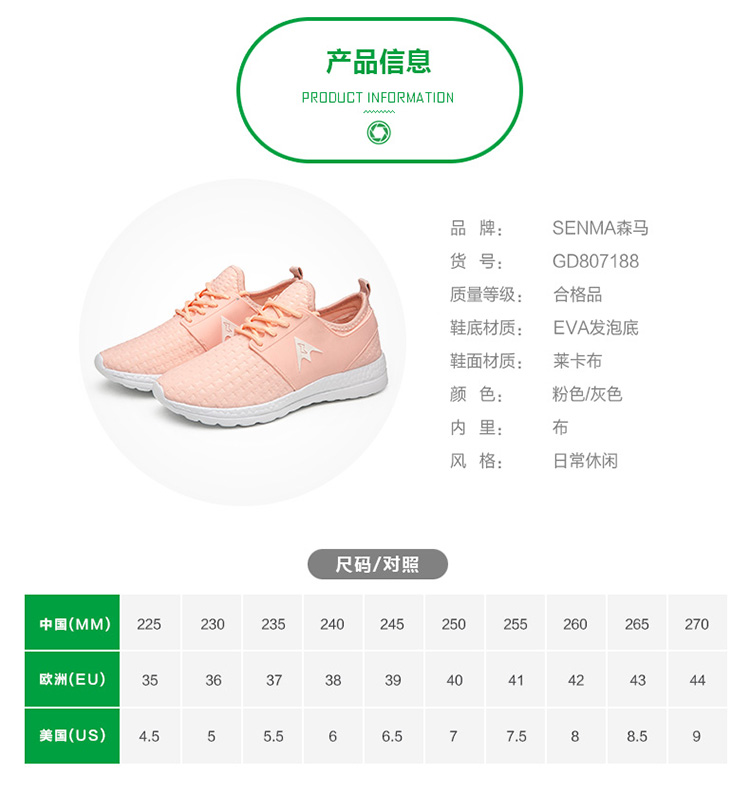Viewport: 750px width, 795px height.
Task: Select the 欧洲(EU) row header
Action: [x=72, y=679]
